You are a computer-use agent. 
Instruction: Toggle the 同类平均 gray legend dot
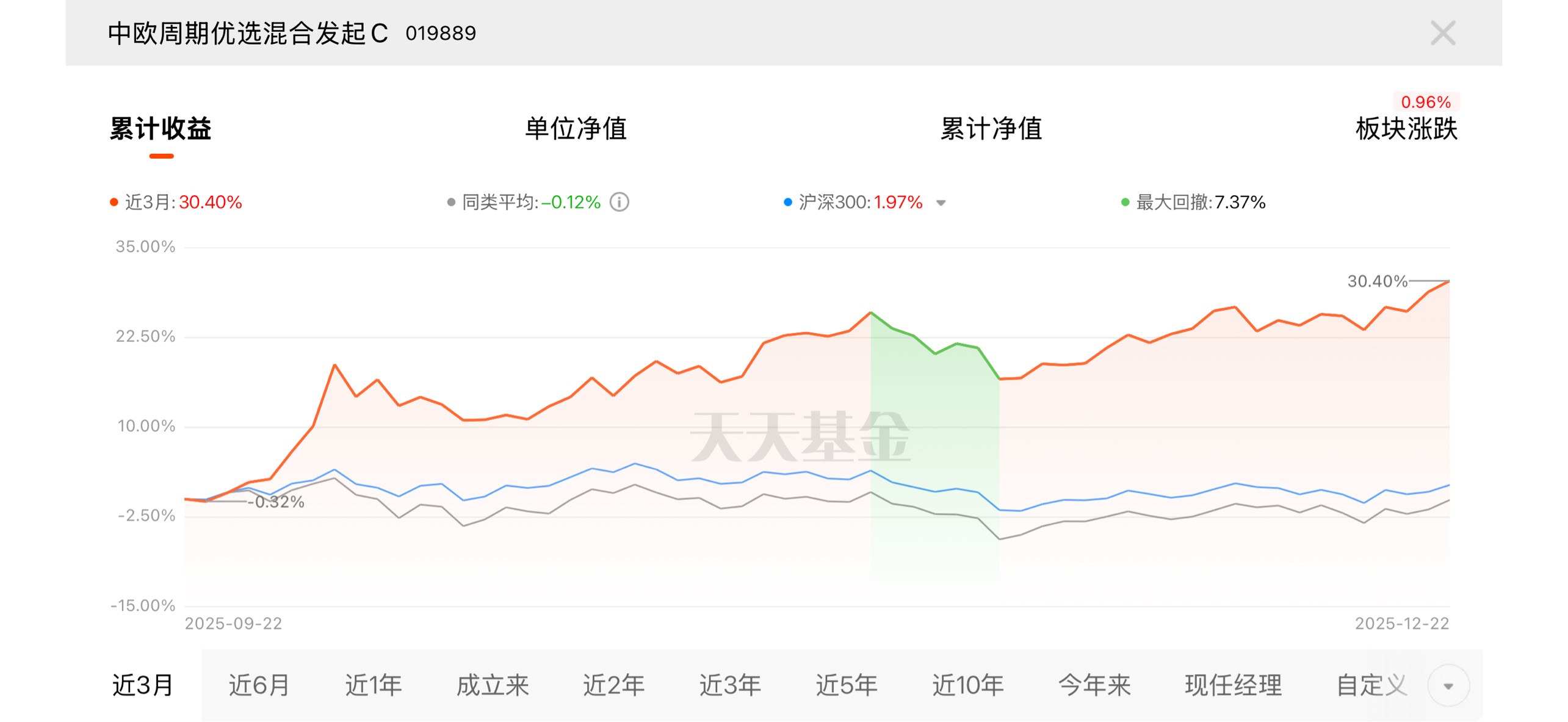click(x=451, y=202)
